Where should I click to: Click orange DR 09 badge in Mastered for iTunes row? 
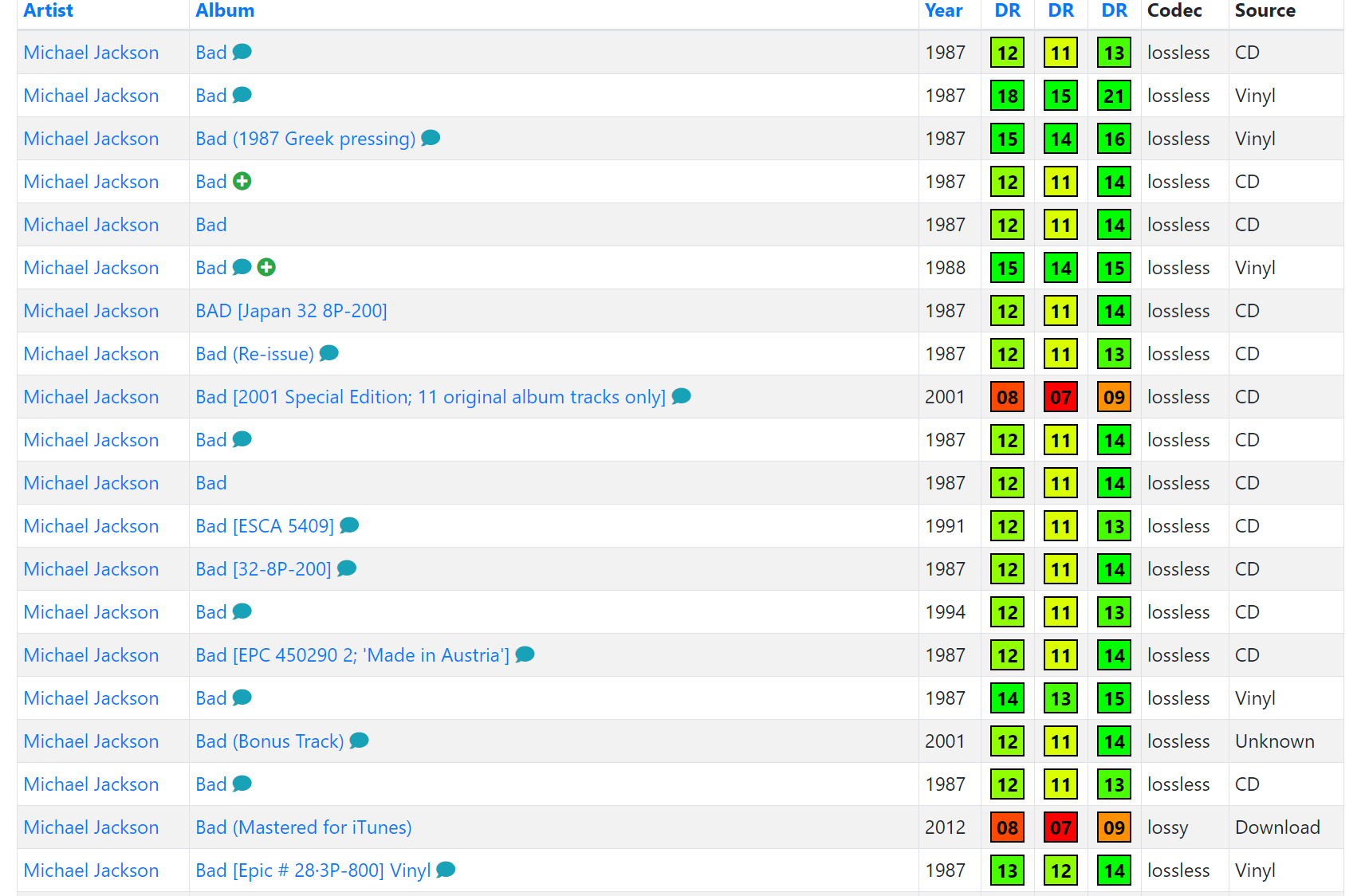coord(1115,827)
